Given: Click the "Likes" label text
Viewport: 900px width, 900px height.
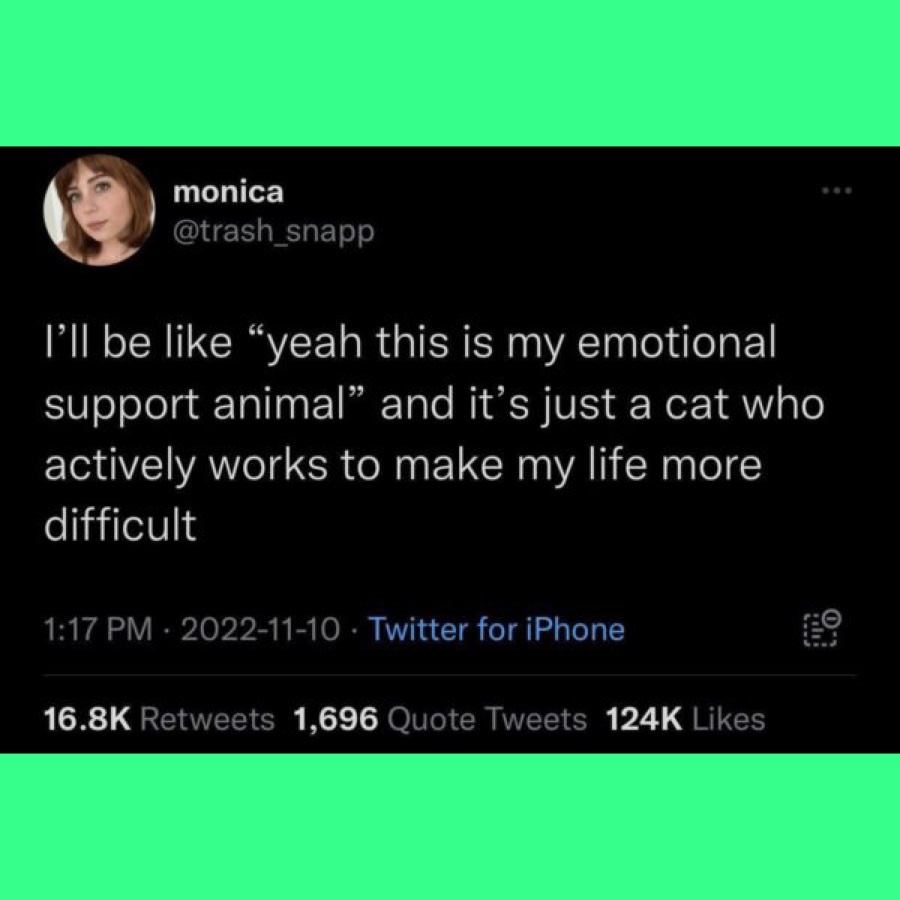Looking at the screenshot, I should point(729,719).
